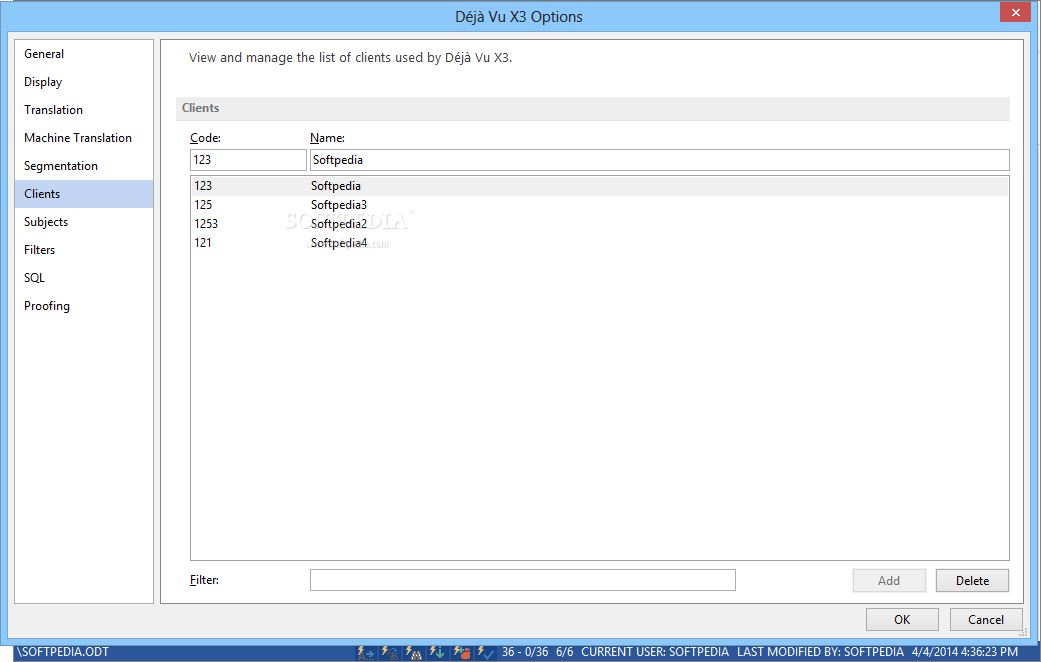Open the Subjects category

coord(84,222)
